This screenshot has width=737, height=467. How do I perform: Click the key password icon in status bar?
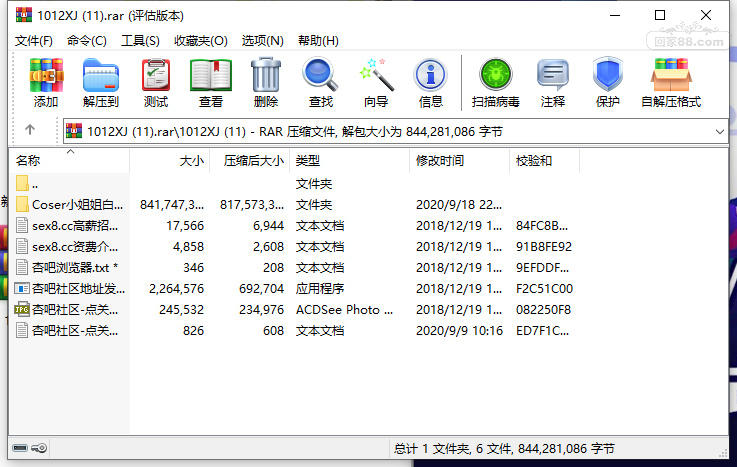coord(39,448)
